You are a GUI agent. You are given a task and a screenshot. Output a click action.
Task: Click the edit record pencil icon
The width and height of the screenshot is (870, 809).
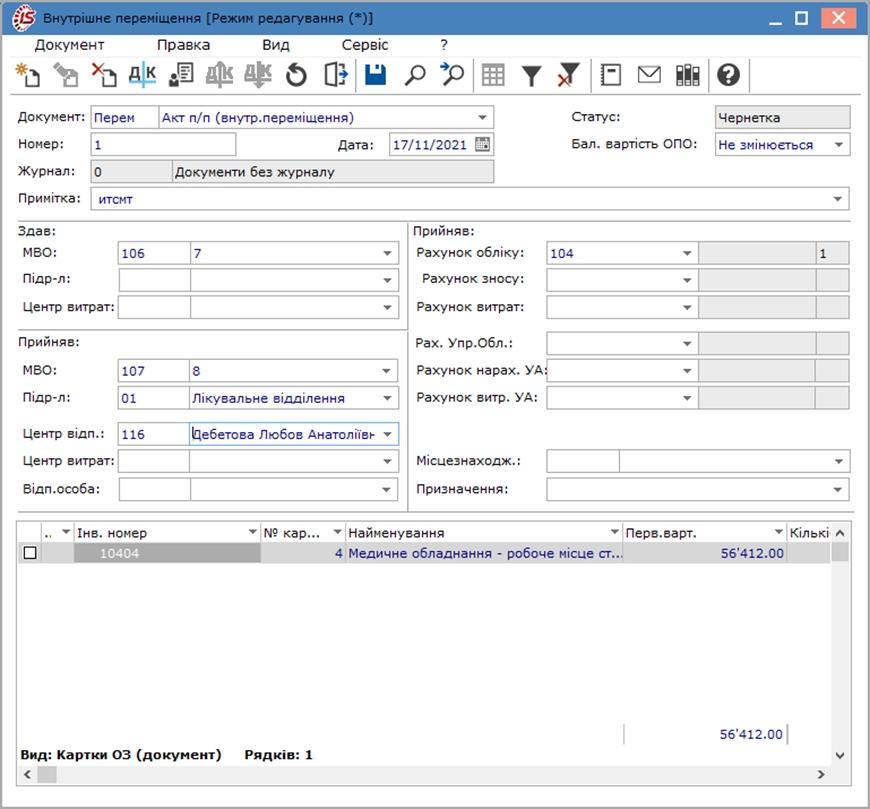[66, 75]
